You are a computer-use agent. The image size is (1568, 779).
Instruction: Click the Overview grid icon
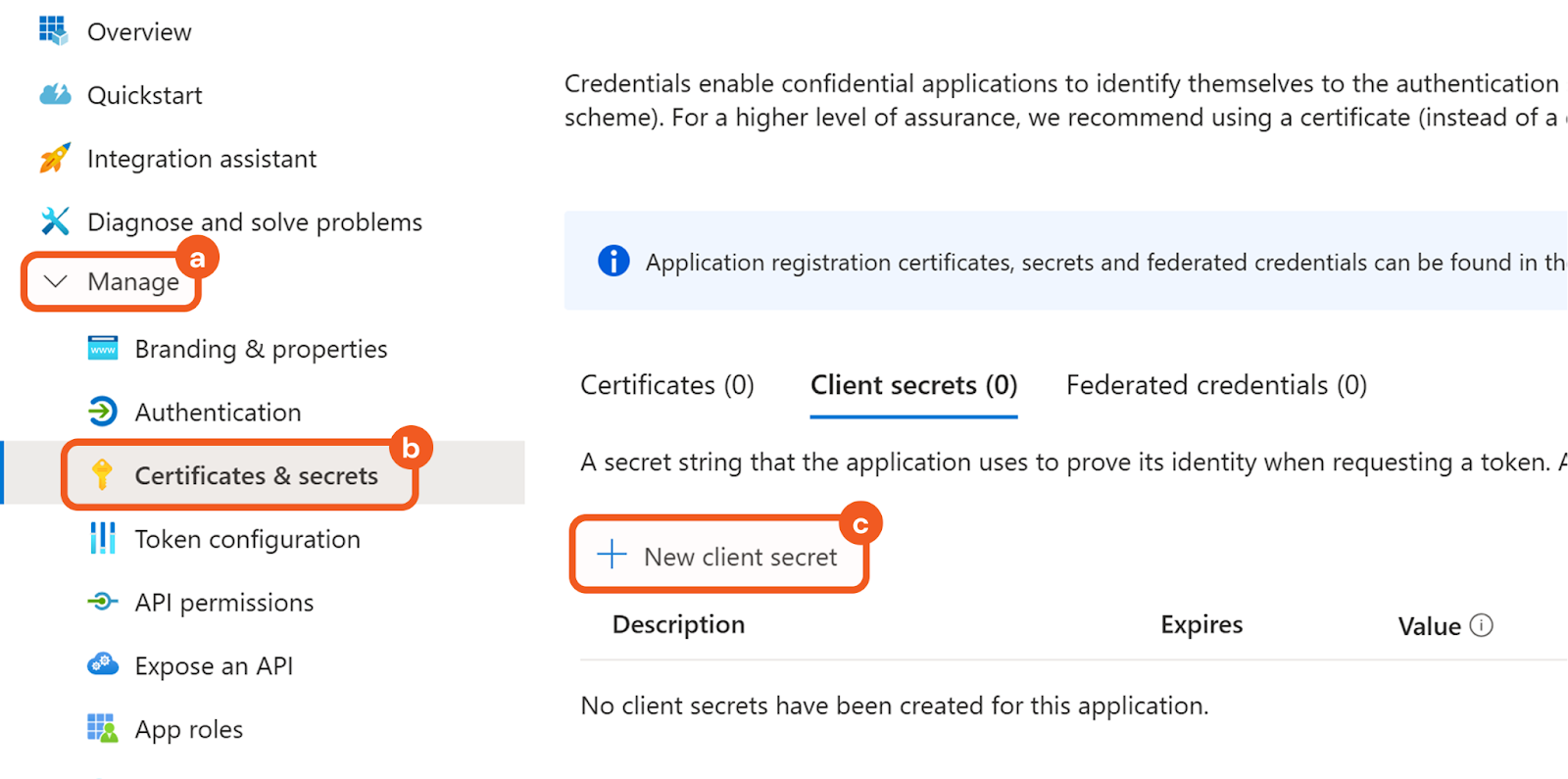click(54, 31)
